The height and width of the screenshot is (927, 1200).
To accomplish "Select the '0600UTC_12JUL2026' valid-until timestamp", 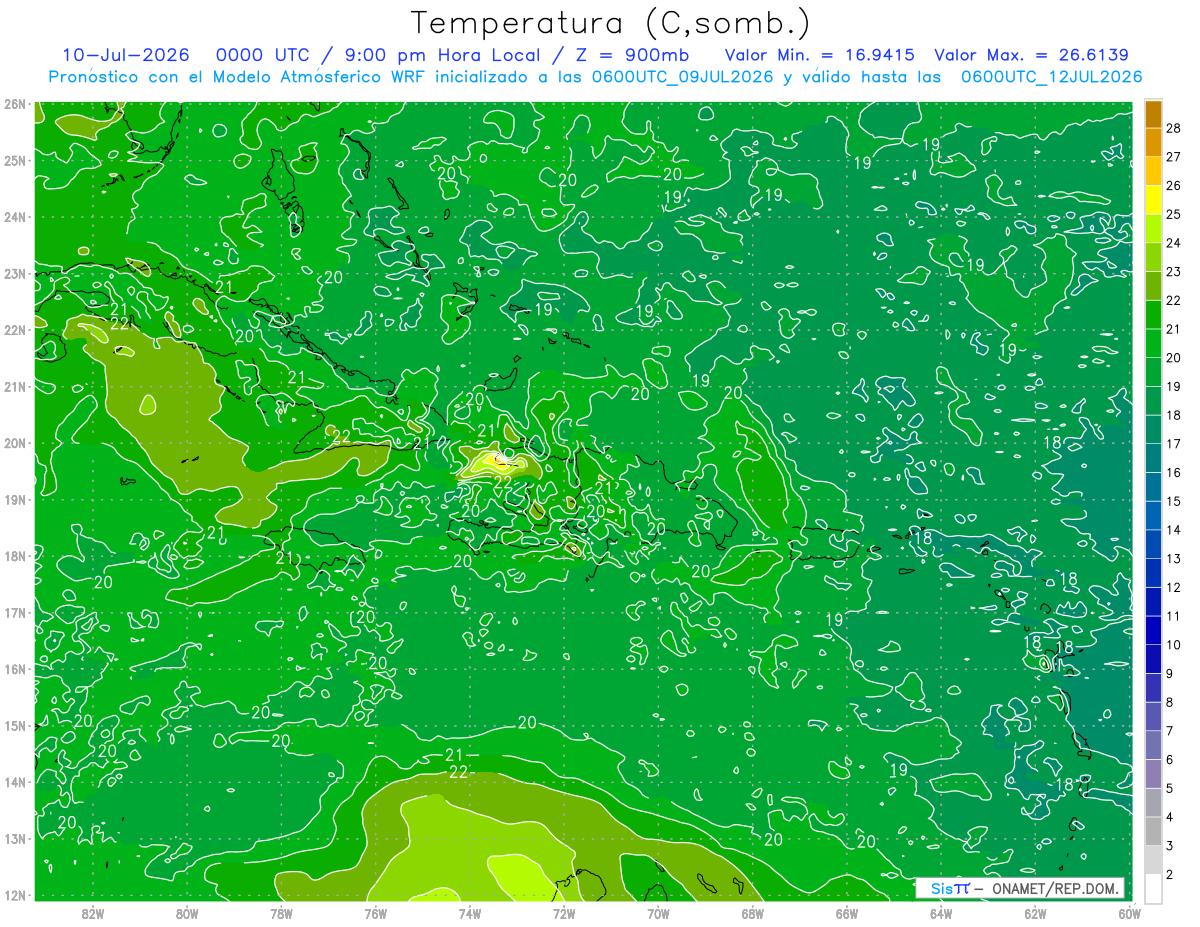I will pos(1052,76).
